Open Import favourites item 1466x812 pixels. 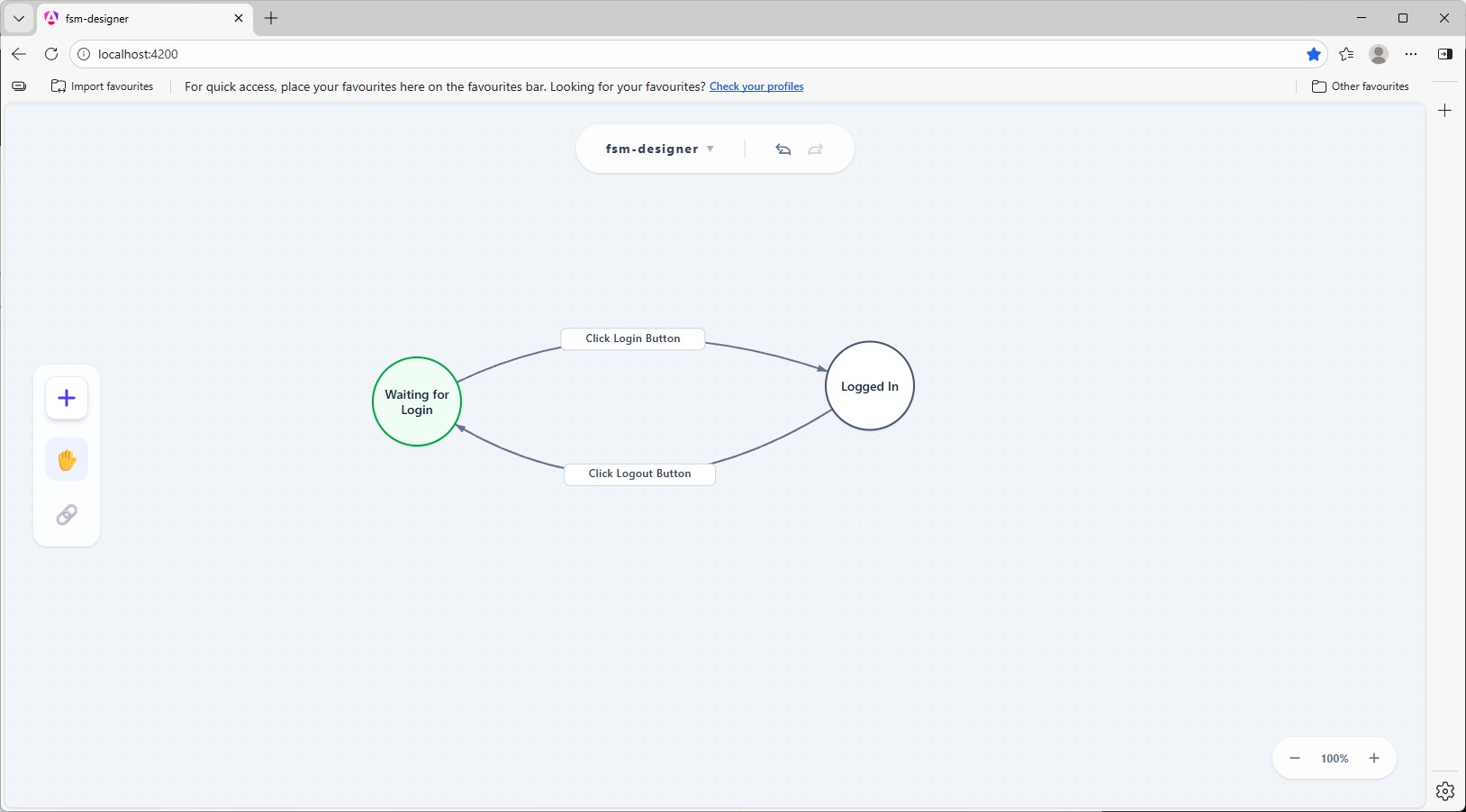click(103, 86)
